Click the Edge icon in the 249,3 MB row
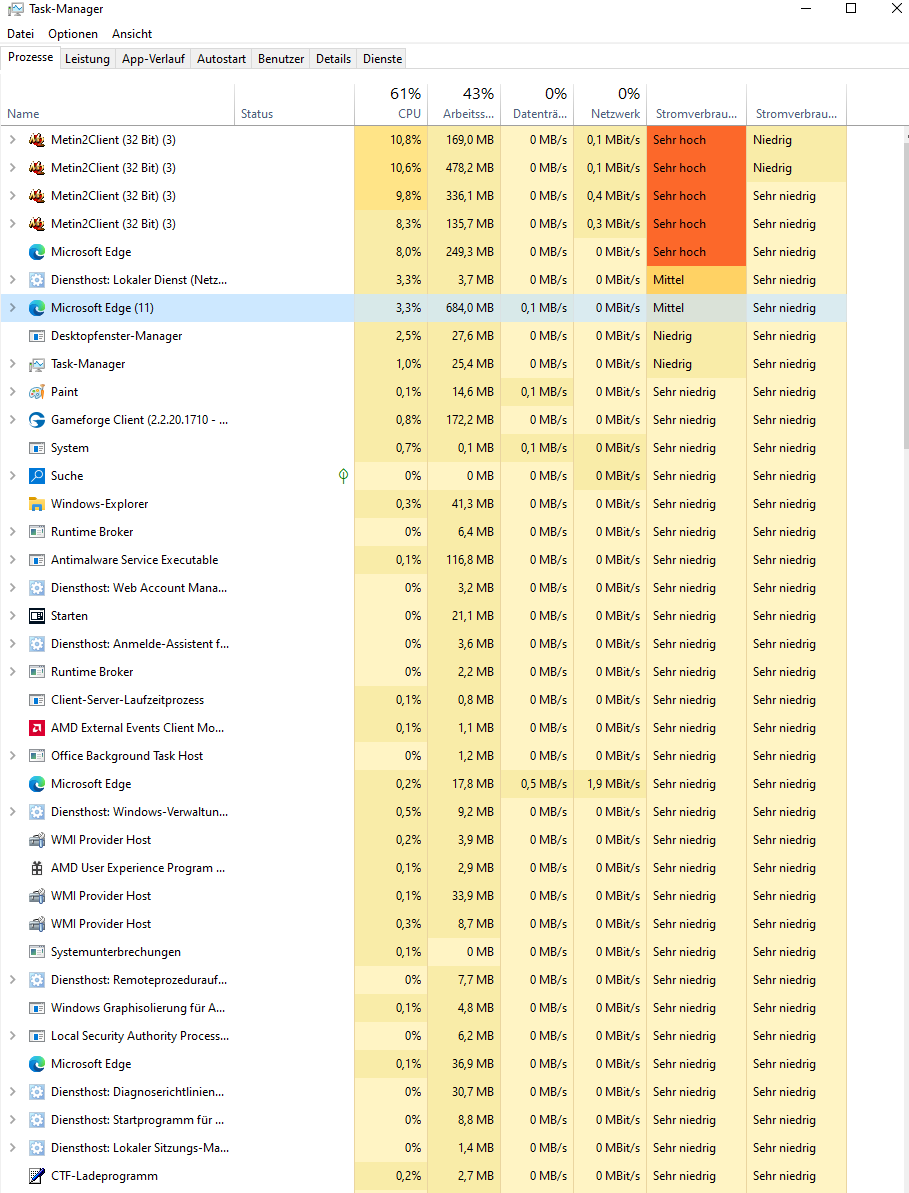The height and width of the screenshot is (1193, 909). [37, 252]
